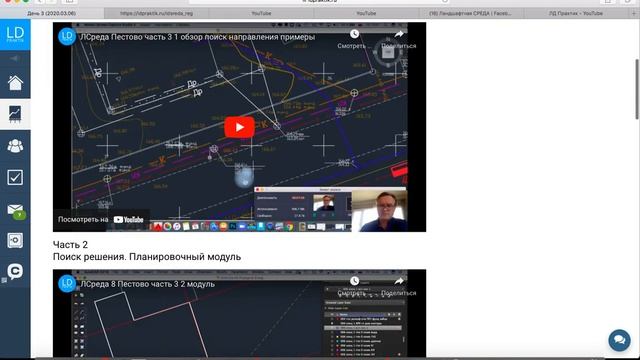Switch to the ldpraktik.ru/ldsreda_reg tab

156,13
